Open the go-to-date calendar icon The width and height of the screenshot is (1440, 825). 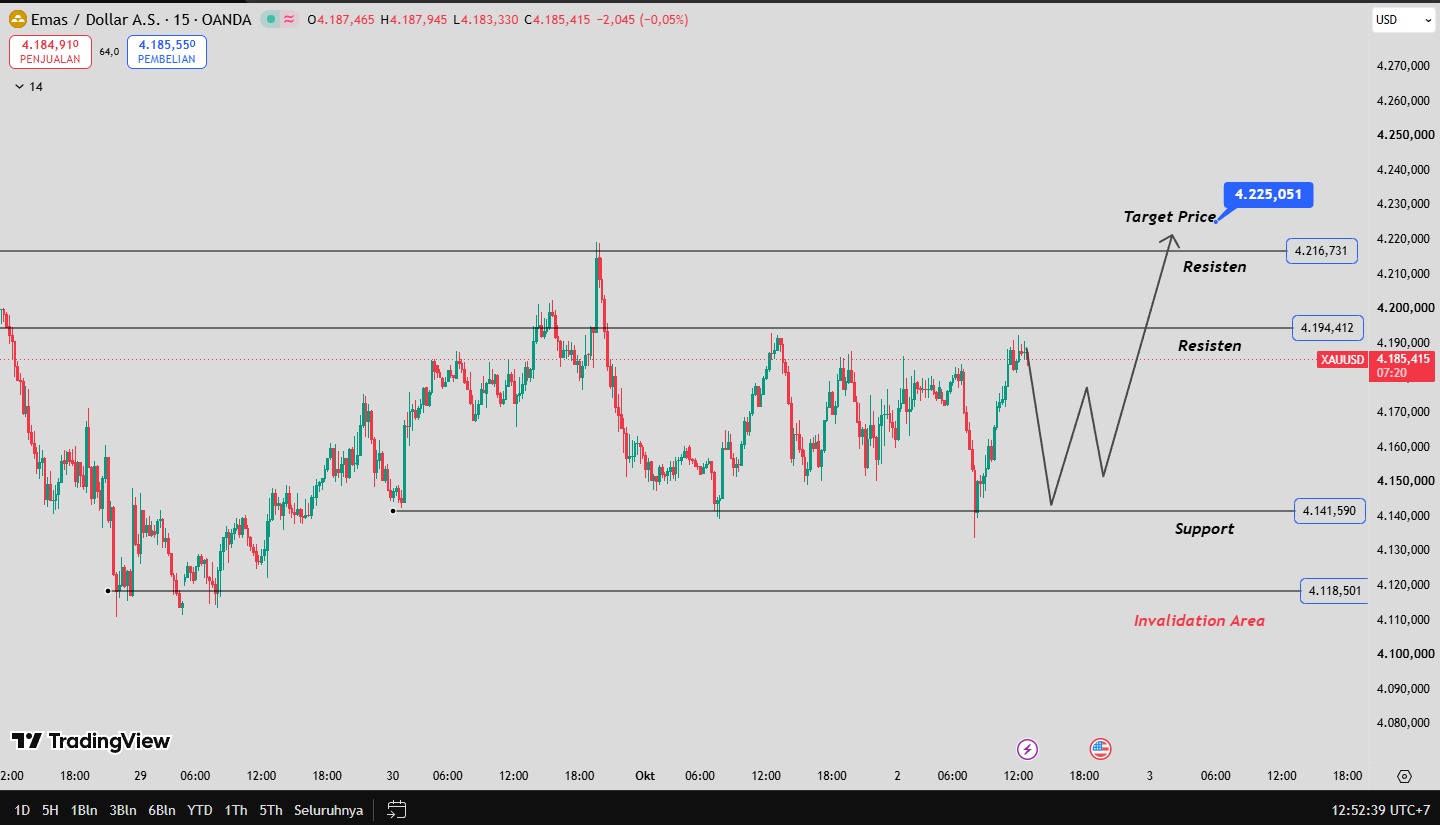[x=397, y=810]
